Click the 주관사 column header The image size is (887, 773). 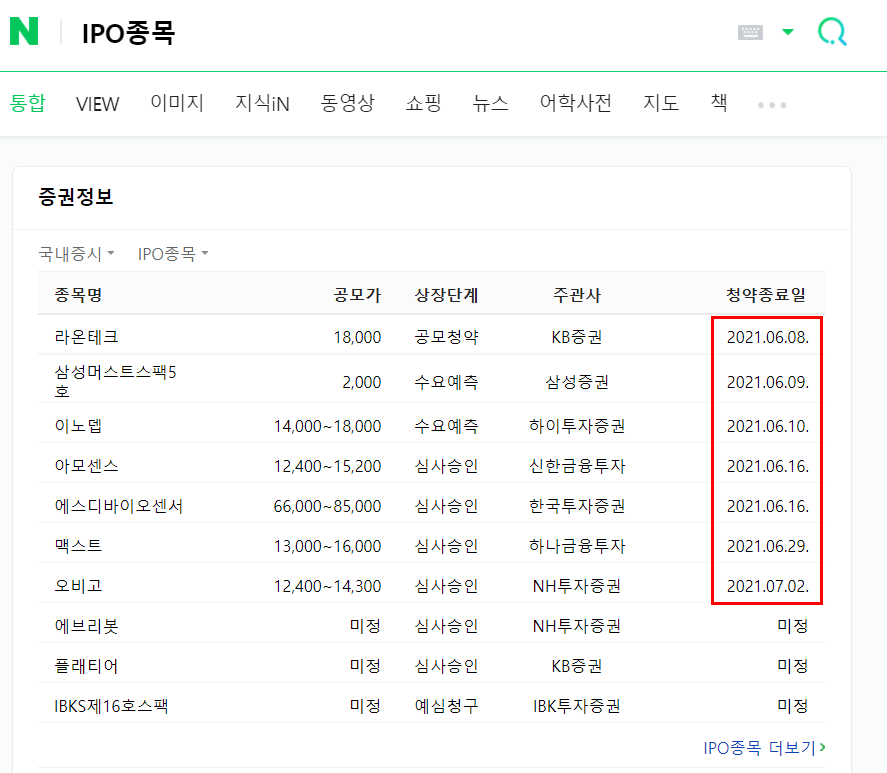pyautogui.click(x=576, y=295)
